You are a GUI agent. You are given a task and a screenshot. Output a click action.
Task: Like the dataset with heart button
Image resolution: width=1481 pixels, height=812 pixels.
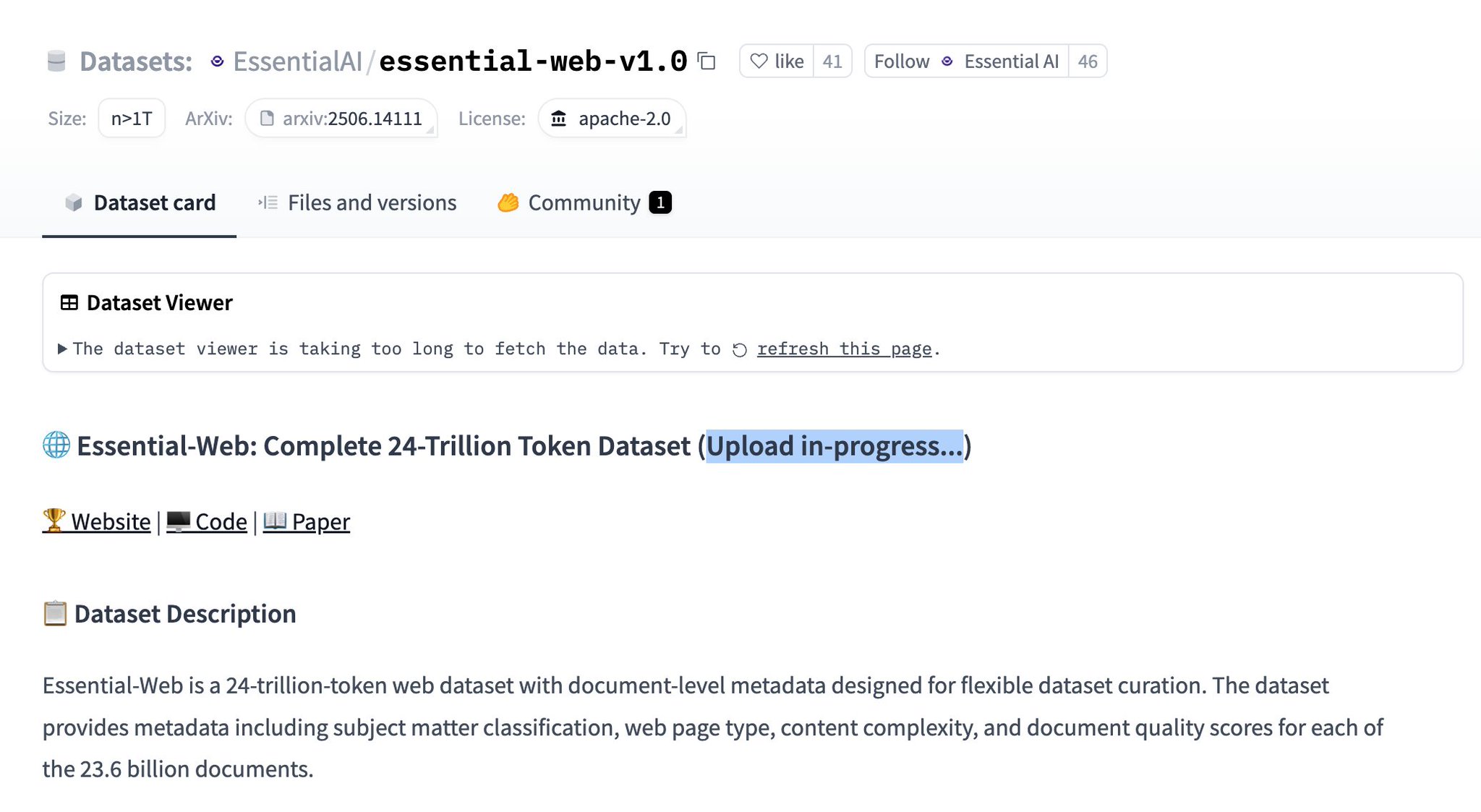click(777, 61)
